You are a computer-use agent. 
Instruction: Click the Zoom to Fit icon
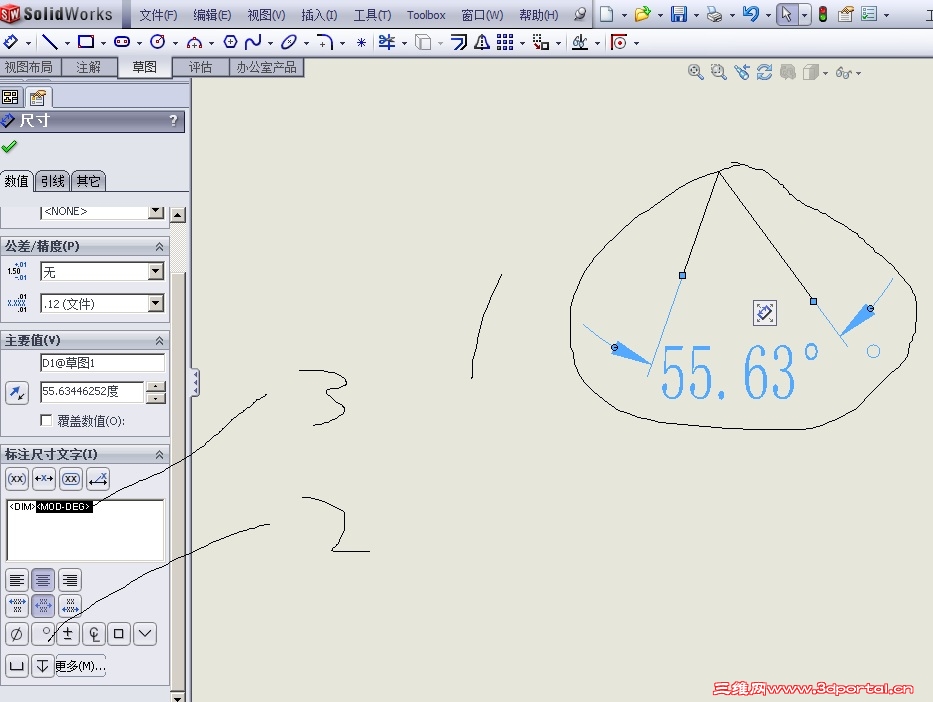tap(696, 73)
